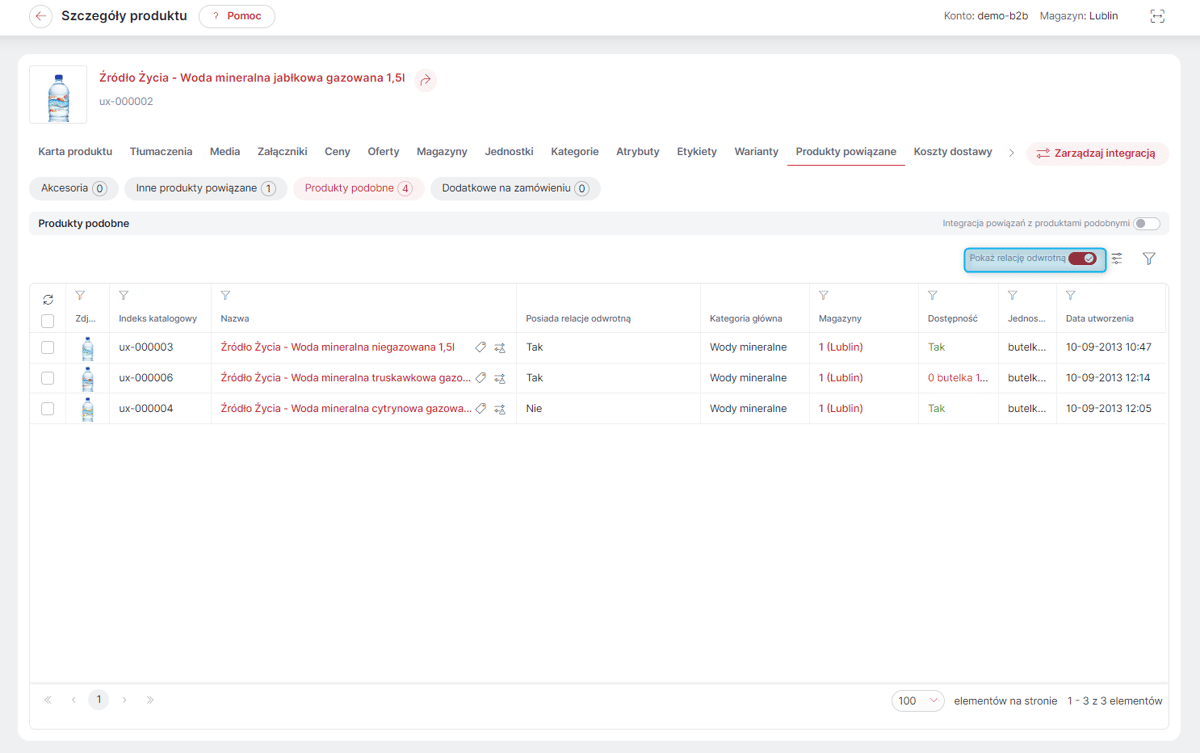Viewport: 1200px width, 753px height.
Task: Open the Warianty tab
Action: 756,152
